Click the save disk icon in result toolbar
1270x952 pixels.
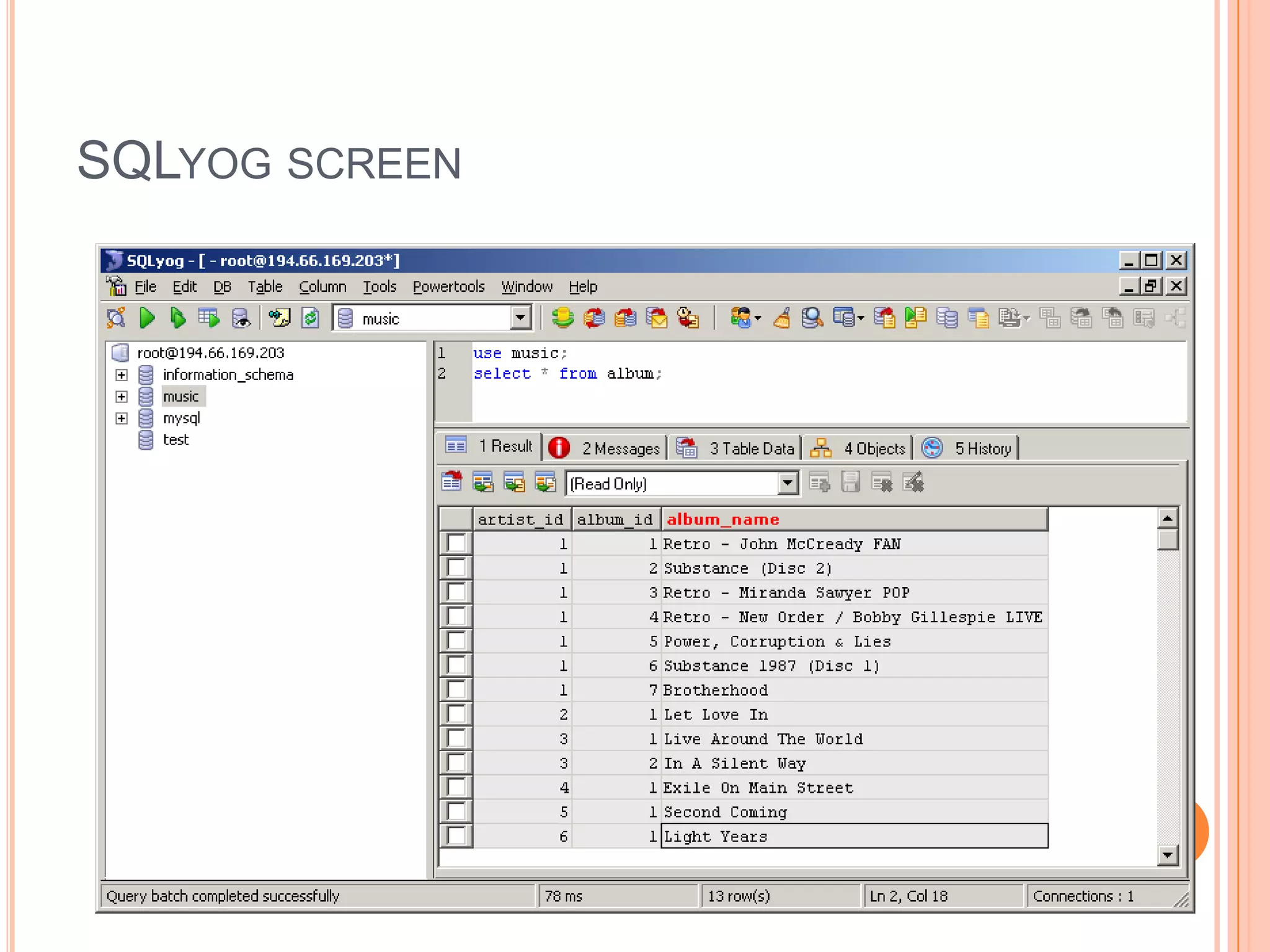850,482
